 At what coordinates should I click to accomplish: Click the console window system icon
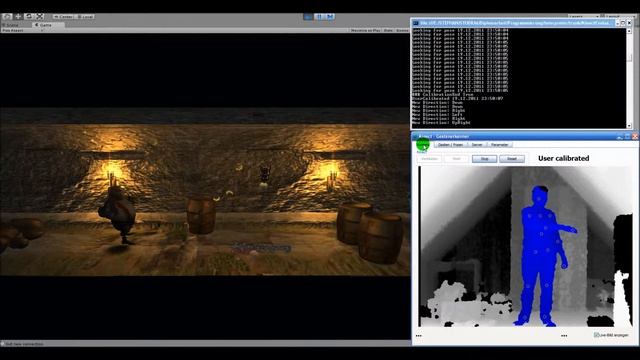tap(416, 23)
